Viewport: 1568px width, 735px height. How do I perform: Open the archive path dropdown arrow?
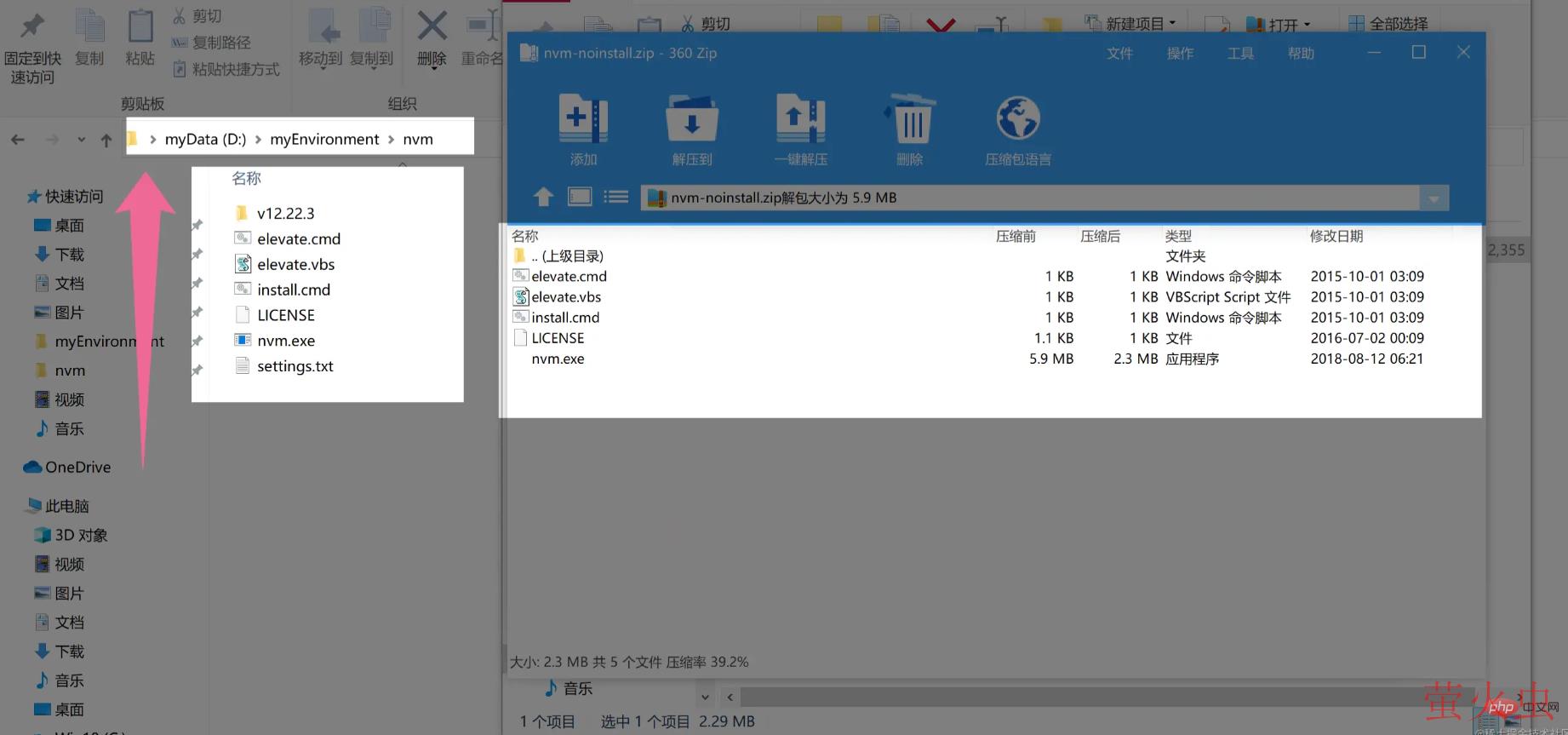1434,198
